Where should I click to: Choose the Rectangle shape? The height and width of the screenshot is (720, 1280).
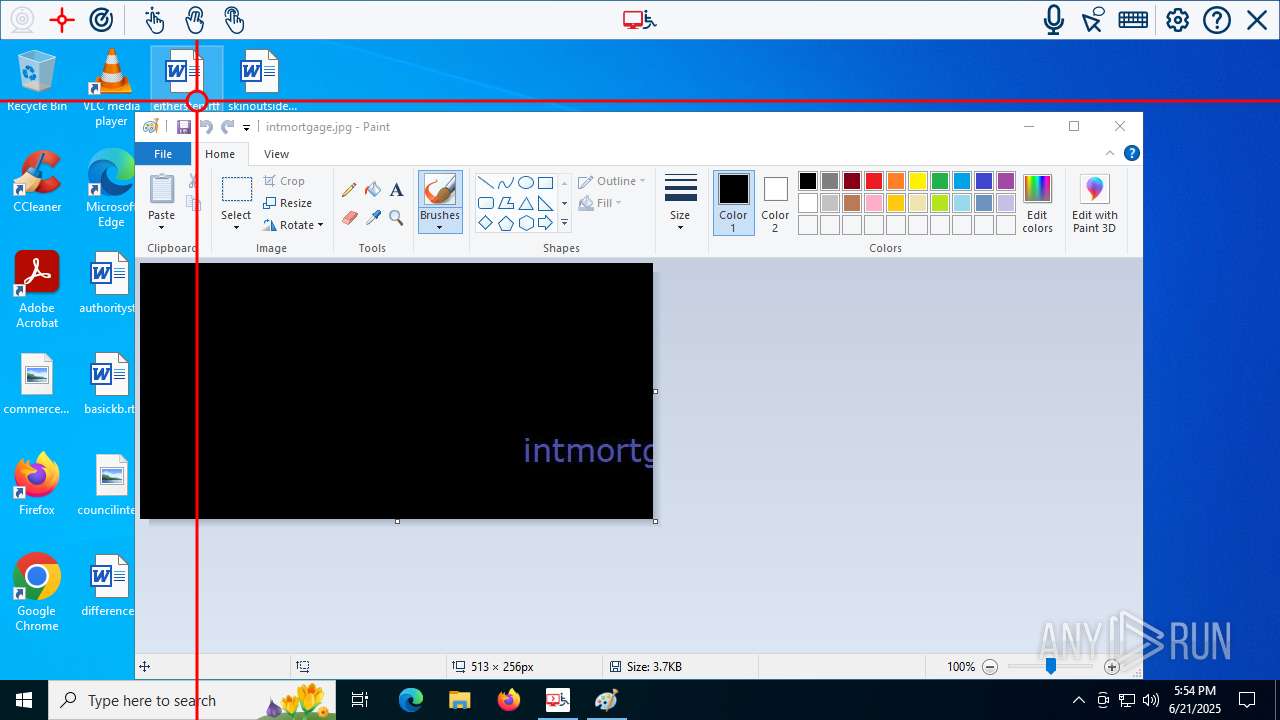(x=545, y=183)
